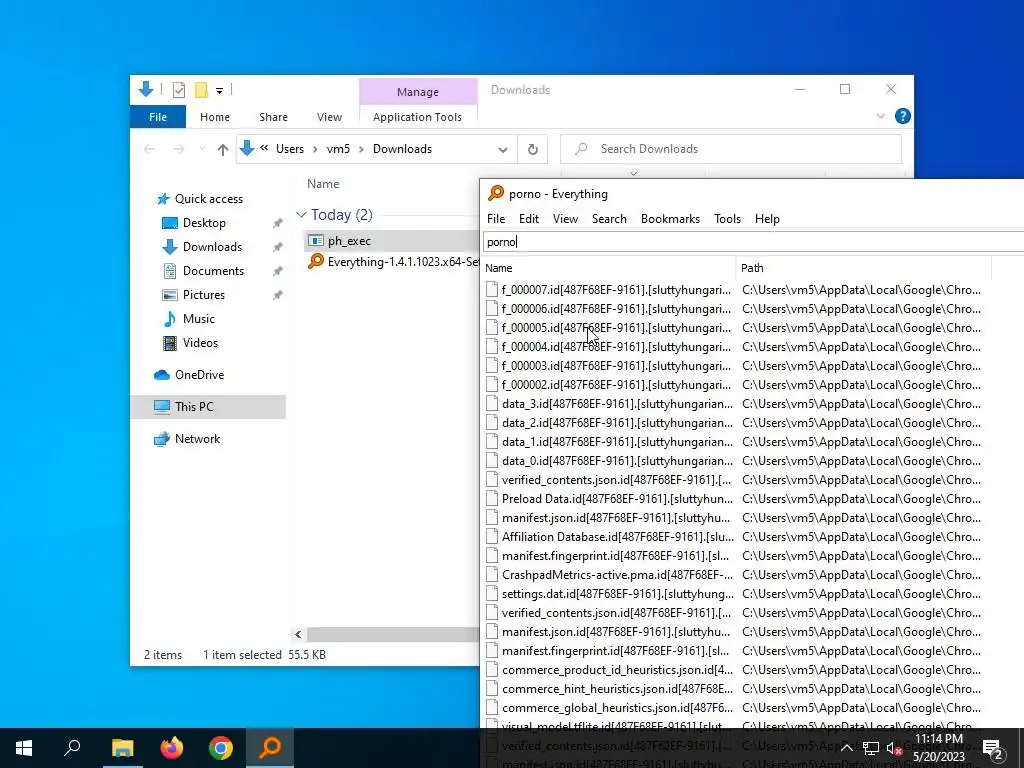1024x768 pixels.
Task: Click Users in the address breadcrumb
Action: [x=289, y=150]
